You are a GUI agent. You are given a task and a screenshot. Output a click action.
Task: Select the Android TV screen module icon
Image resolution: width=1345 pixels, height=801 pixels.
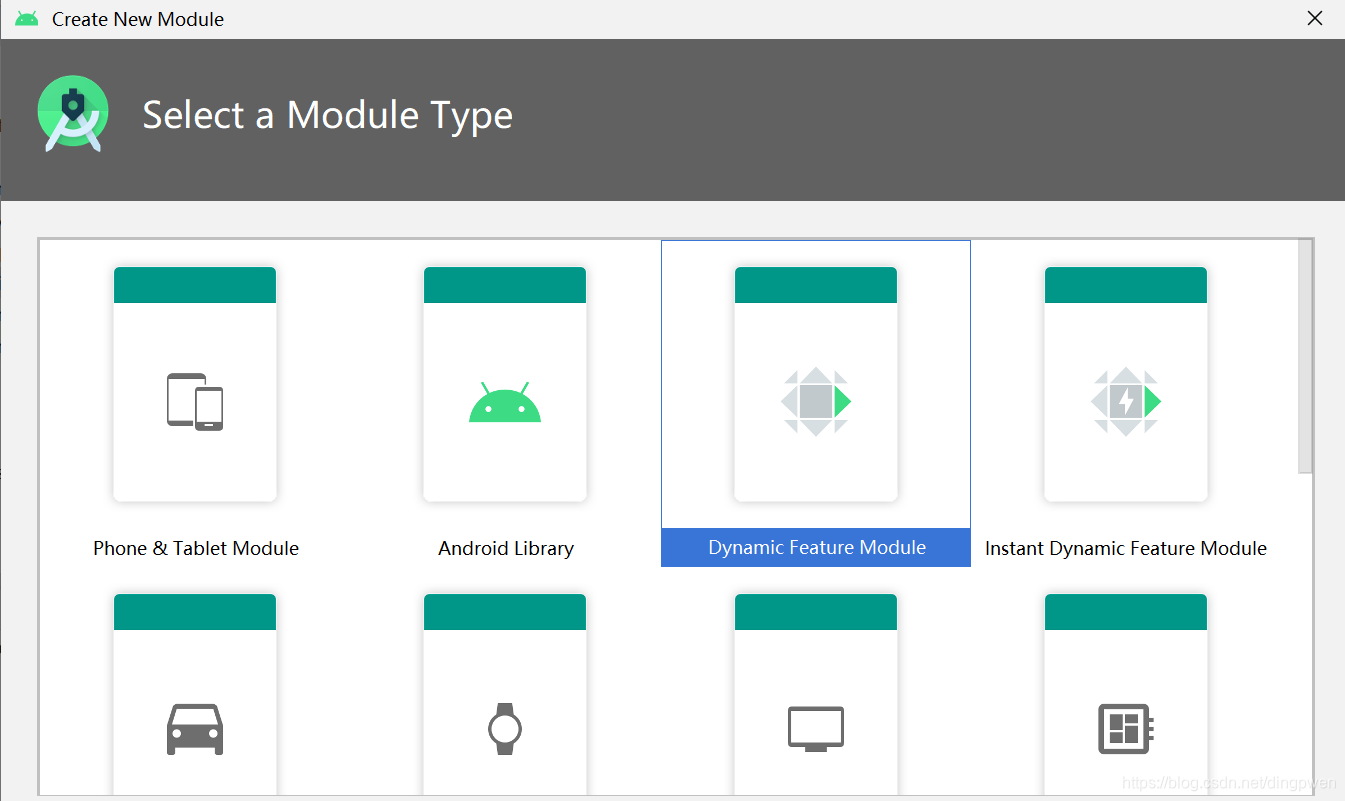816,729
